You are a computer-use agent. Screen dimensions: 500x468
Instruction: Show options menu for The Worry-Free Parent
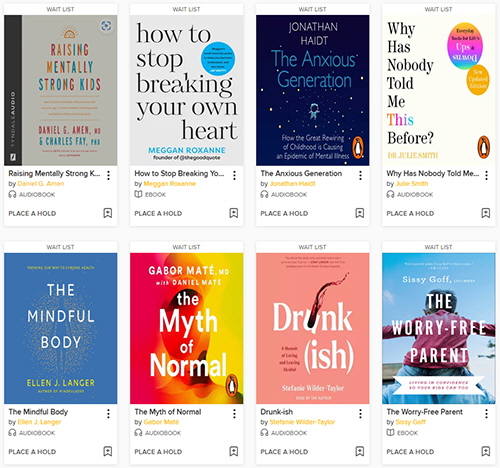coord(486,414)
